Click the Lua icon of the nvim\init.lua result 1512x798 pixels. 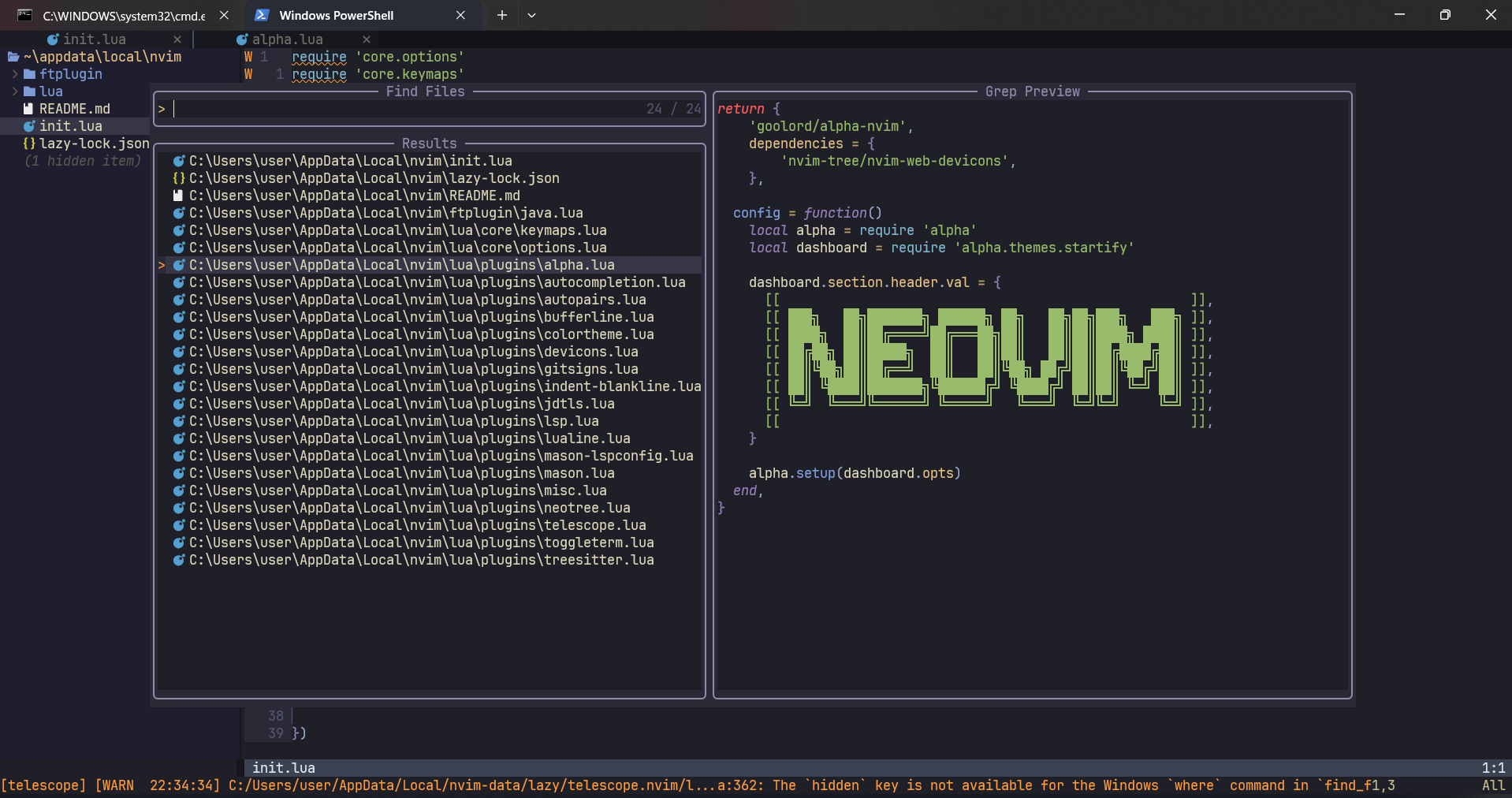(179, 161)
